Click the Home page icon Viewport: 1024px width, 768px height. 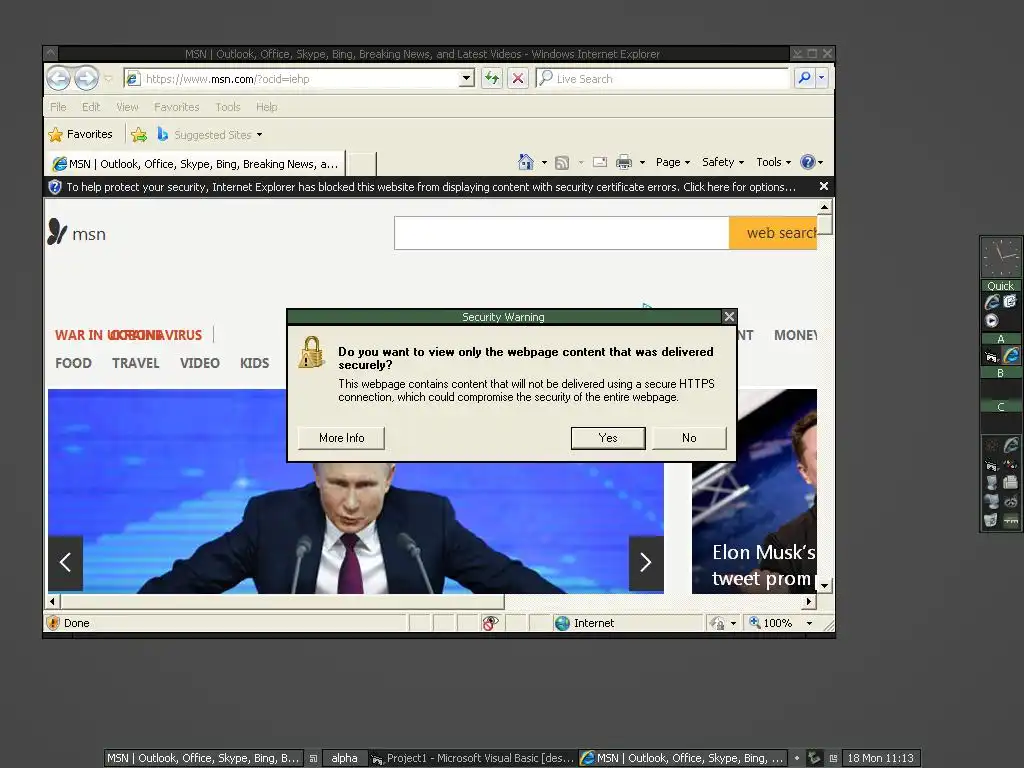click(526, 162)
